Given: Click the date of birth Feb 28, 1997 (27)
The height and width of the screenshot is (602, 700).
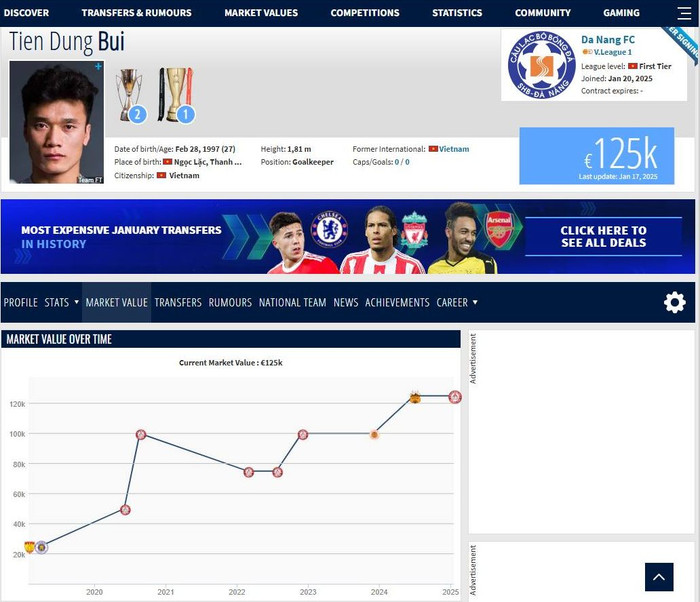Looking at the screenshot, I should [x=205, y=149].
